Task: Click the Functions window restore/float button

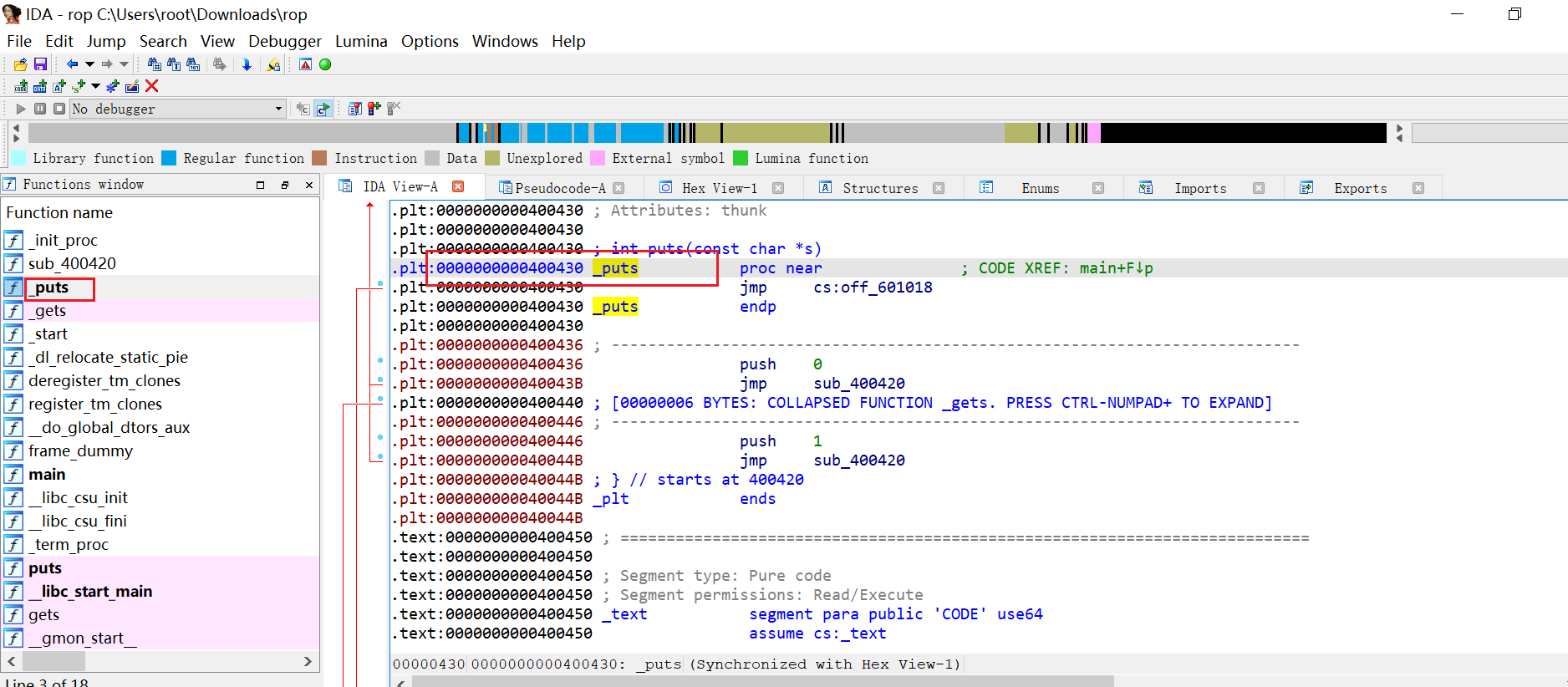Action: [285, 185]
